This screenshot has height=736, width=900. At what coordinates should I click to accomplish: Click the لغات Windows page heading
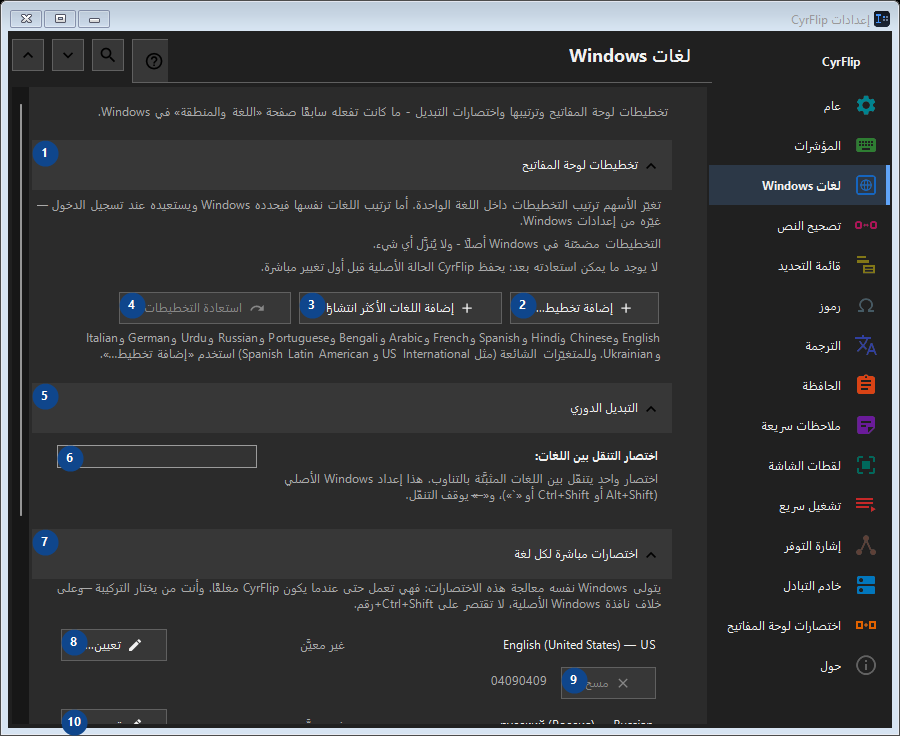(630, 56)
